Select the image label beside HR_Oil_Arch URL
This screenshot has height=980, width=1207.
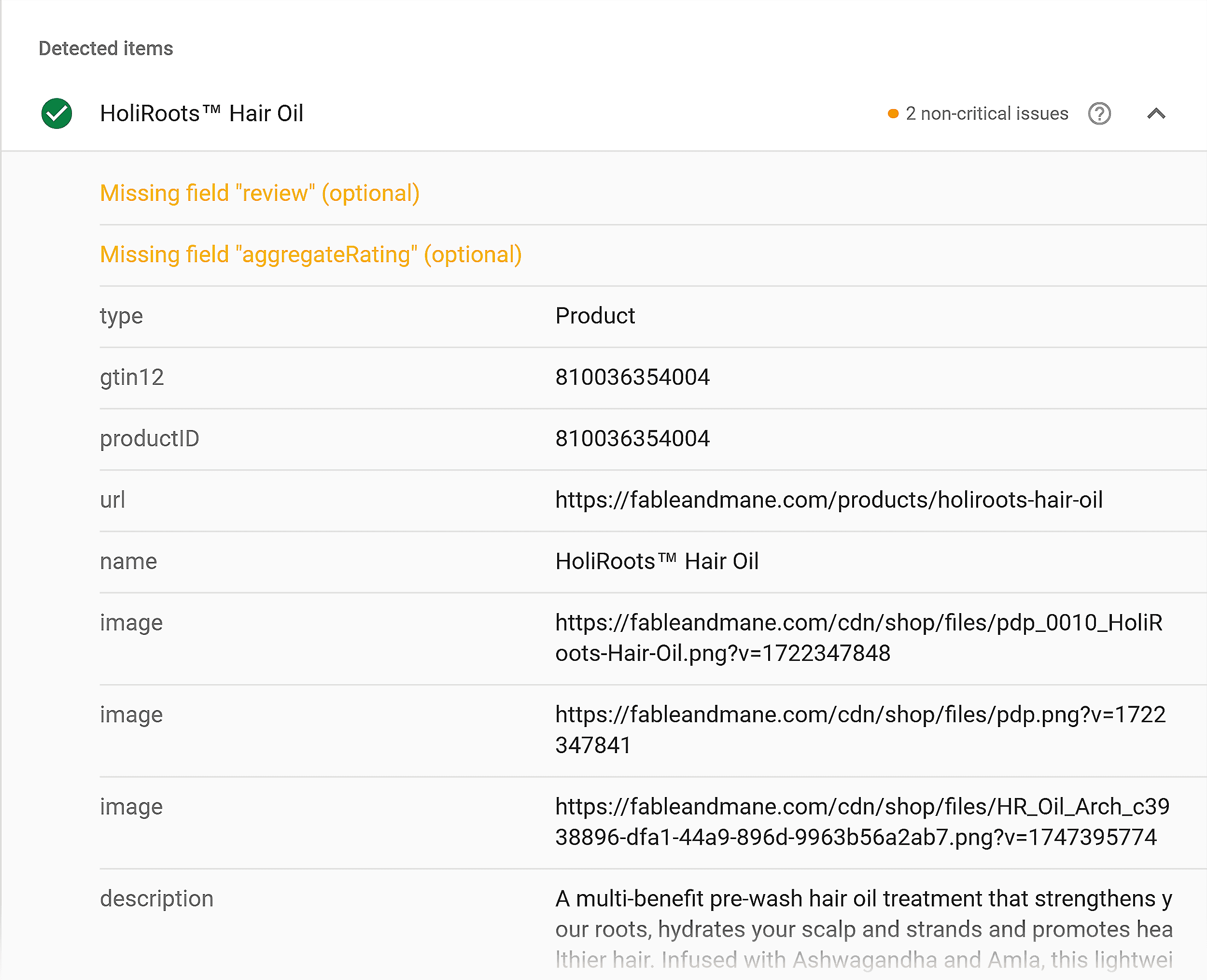131,807
